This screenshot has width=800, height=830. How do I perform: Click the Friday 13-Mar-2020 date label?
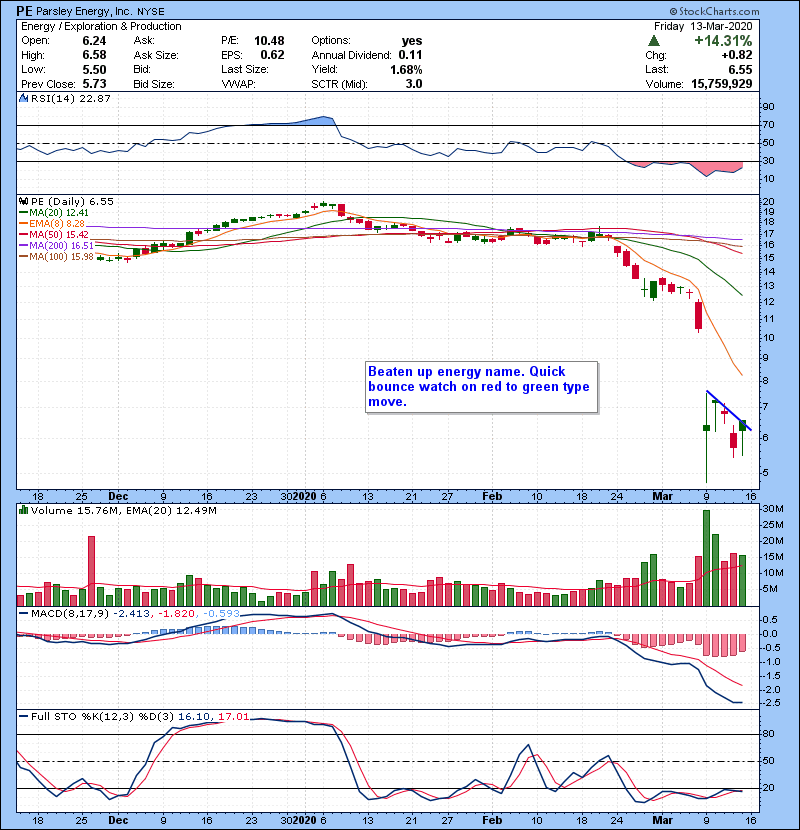point(703,26)
